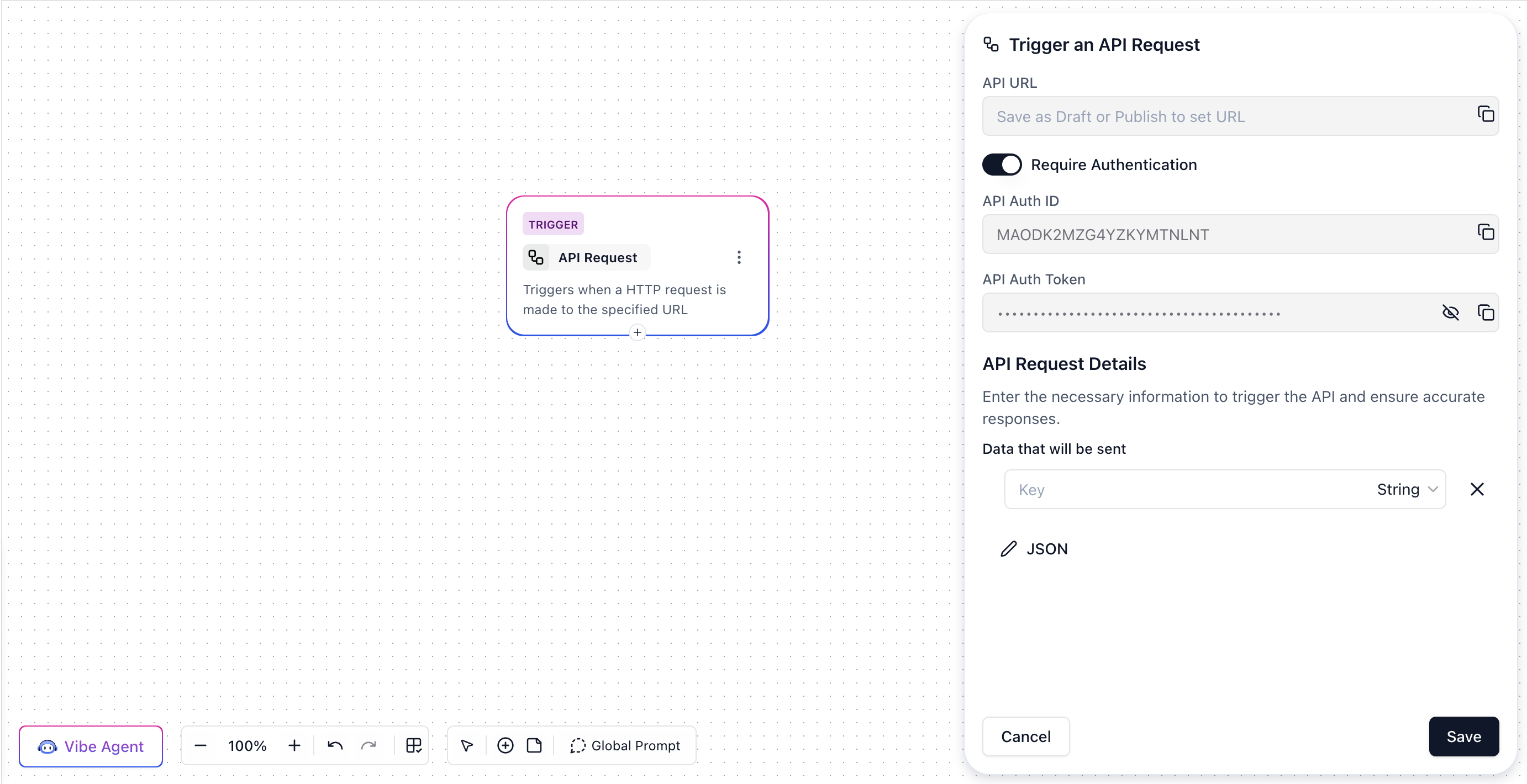Click the undo arrow in toolbar

[x=335, y=745]
